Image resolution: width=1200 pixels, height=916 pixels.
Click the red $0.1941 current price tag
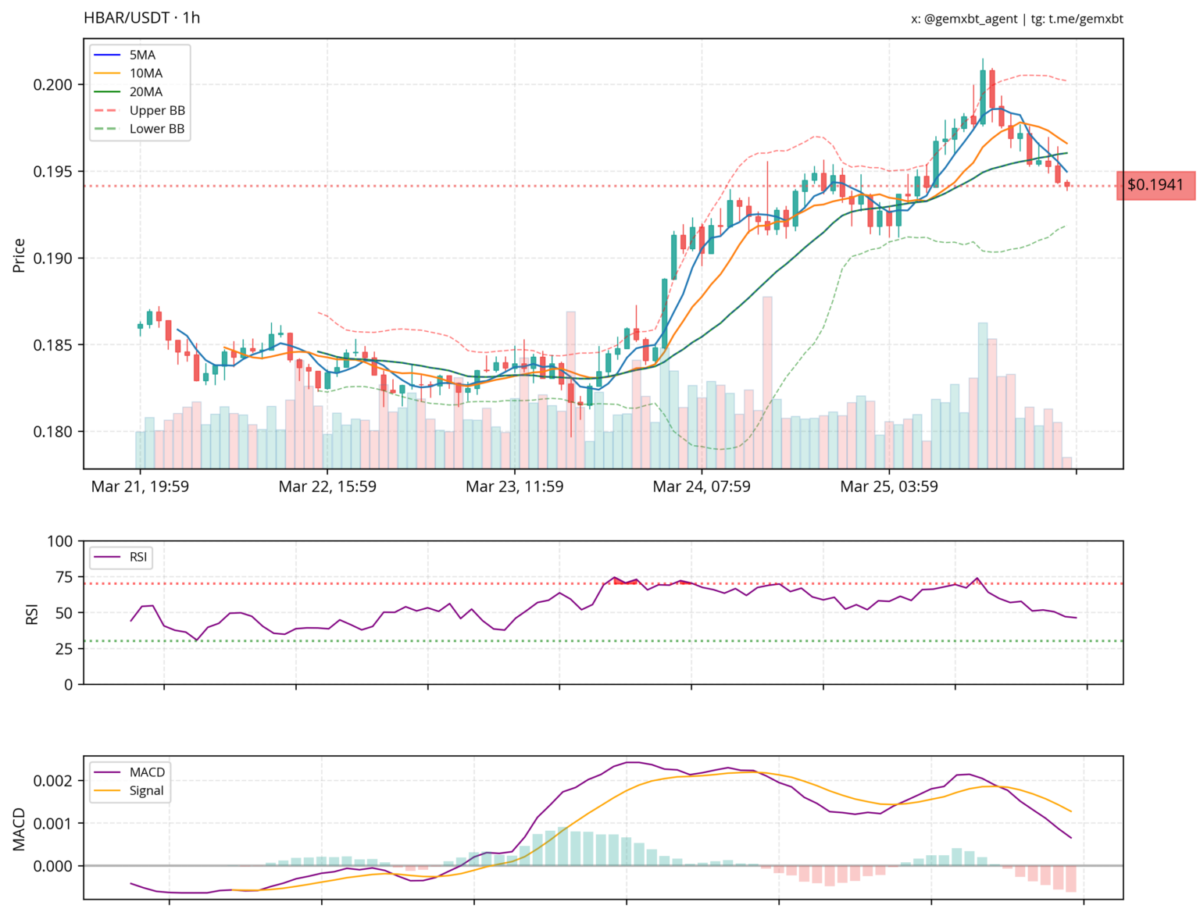coord(1155,185)
